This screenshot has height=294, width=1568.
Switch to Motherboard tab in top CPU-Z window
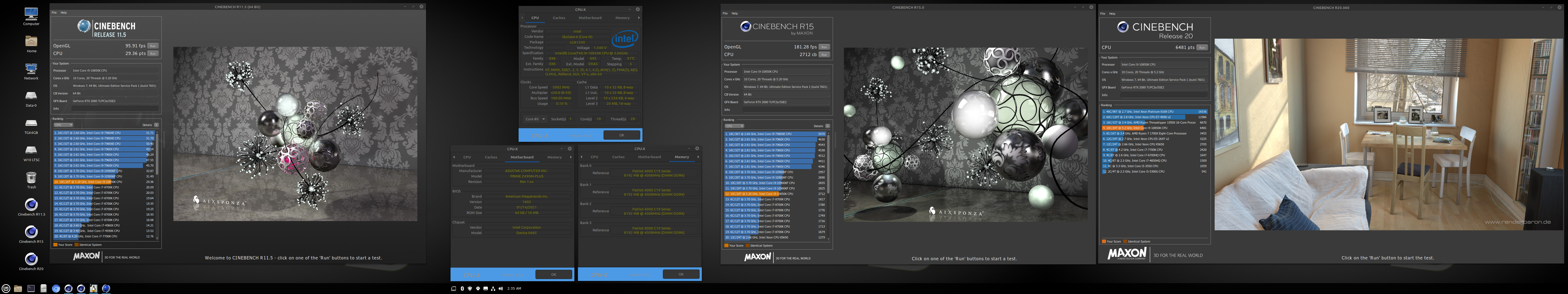pos(590,18)
